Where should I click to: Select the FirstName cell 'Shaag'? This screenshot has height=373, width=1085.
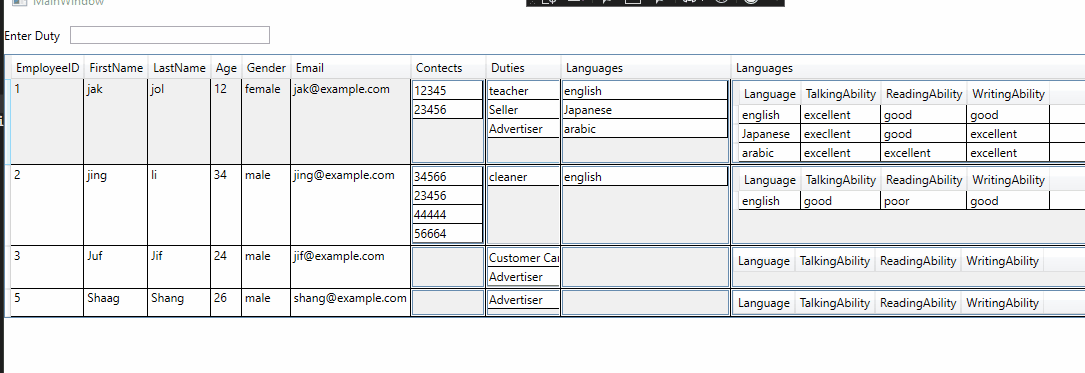point(116,303)
